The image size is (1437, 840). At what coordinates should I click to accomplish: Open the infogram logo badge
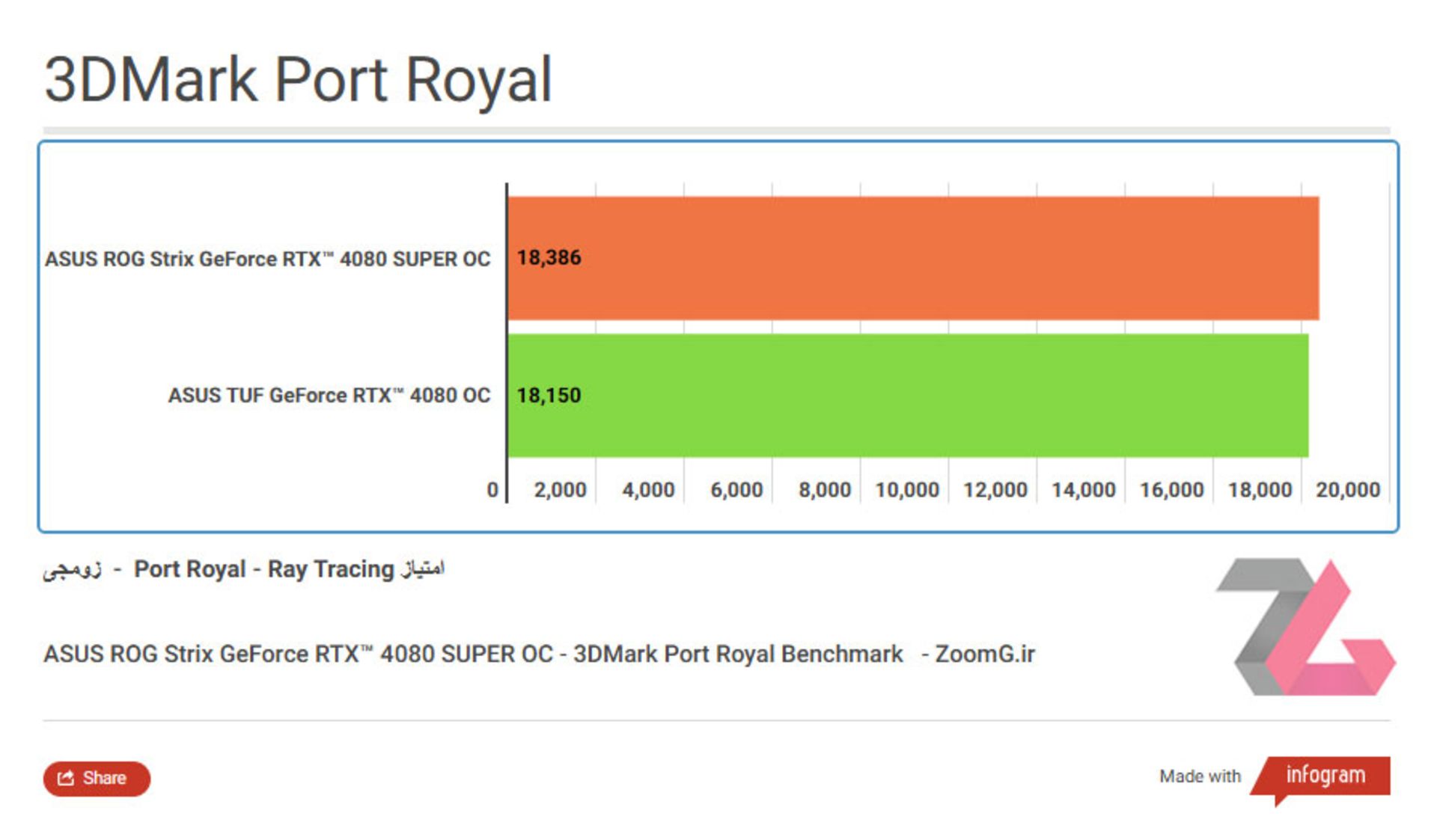[1321, 779]
